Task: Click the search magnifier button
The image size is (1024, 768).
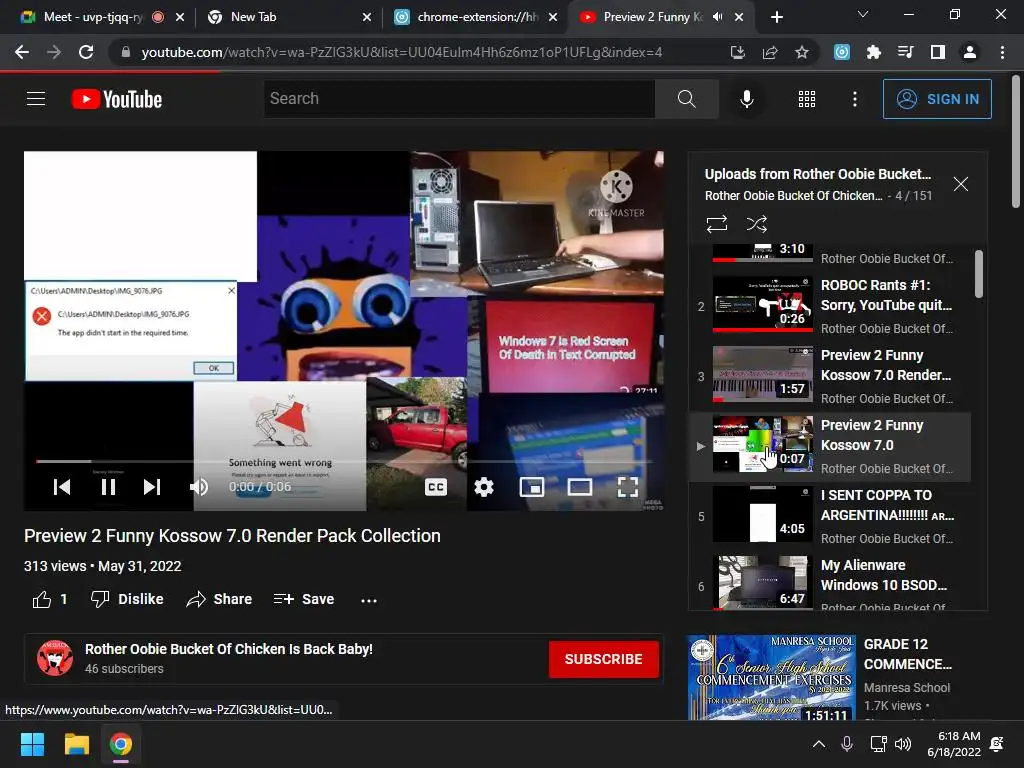Action: 686,99
